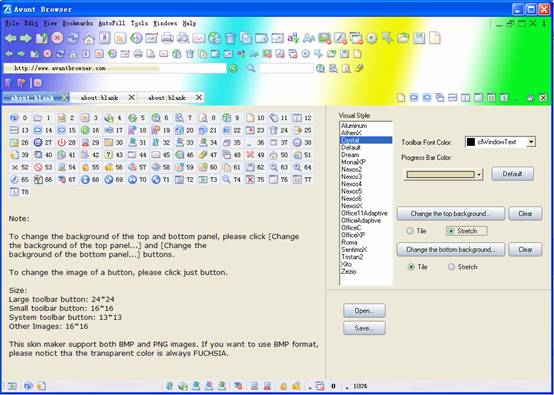
Task: Click Change the bottom background button
Action: tap(450, 249)
